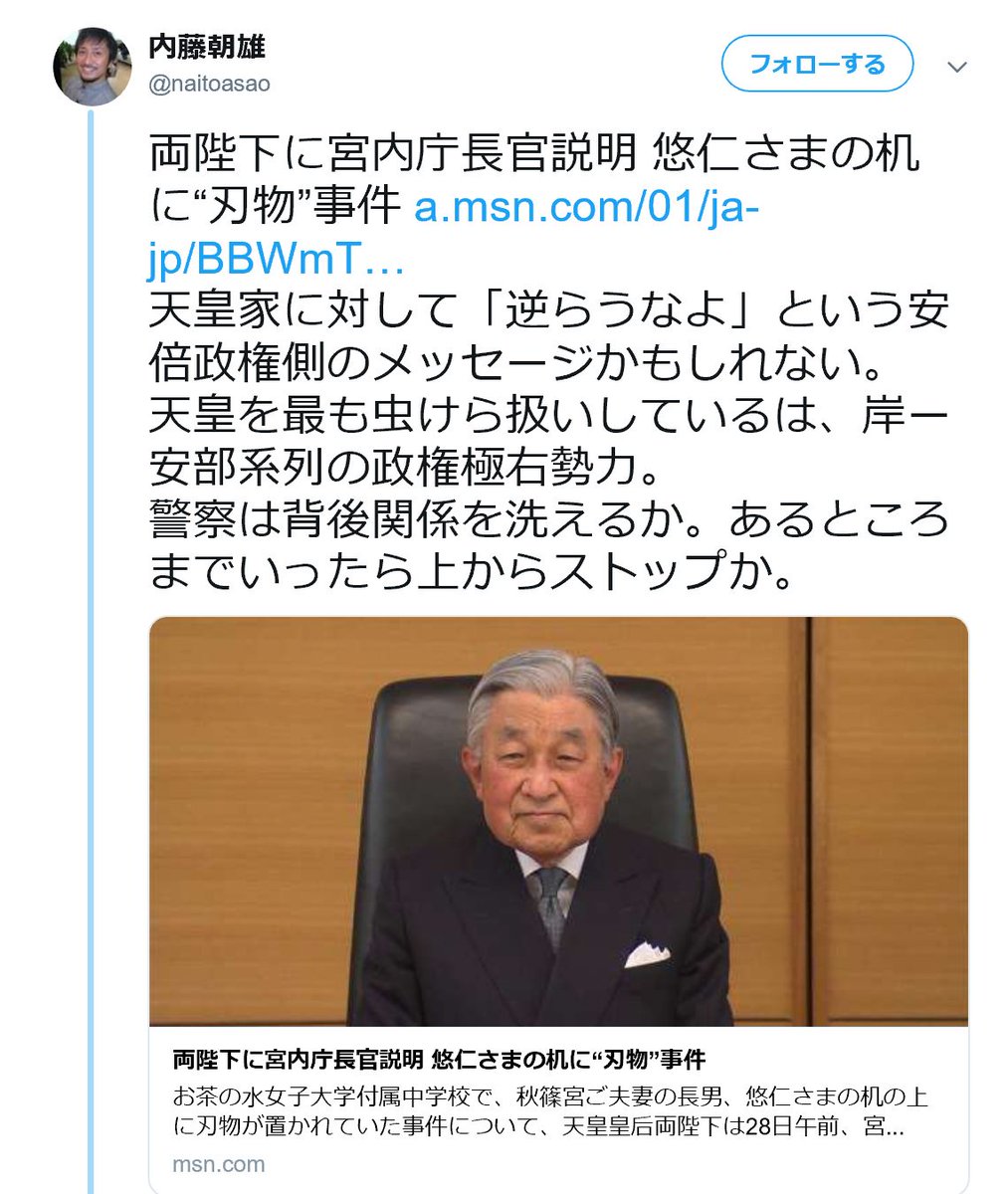1008x1194 pixels.
Task: Follow the a.msn.com/01/ja- link in tweet
Action: click(x=586, y=208)
